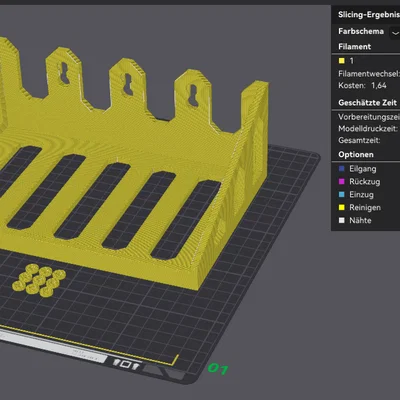Click the Modelldruckzeit row
Image resolution: width=400 pixels, height=400 pixels.
pyautogui.click(x=368, y=129)
